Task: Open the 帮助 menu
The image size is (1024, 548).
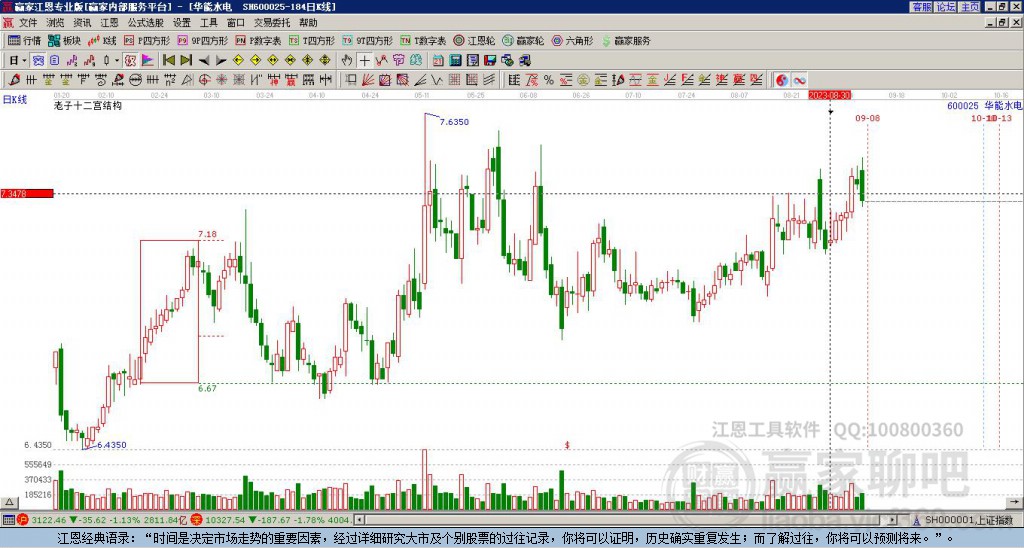Action: pyautogui.click(x=308, y=23)
